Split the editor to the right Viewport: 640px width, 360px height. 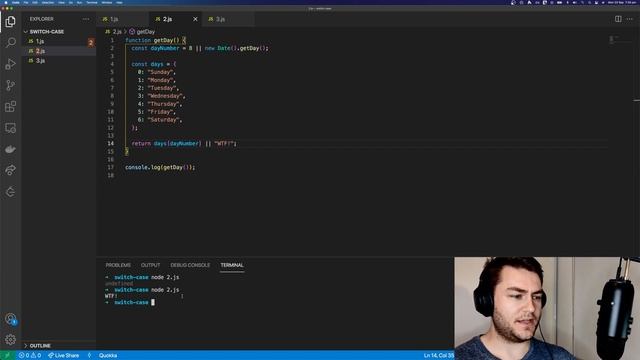pos(618,19)
